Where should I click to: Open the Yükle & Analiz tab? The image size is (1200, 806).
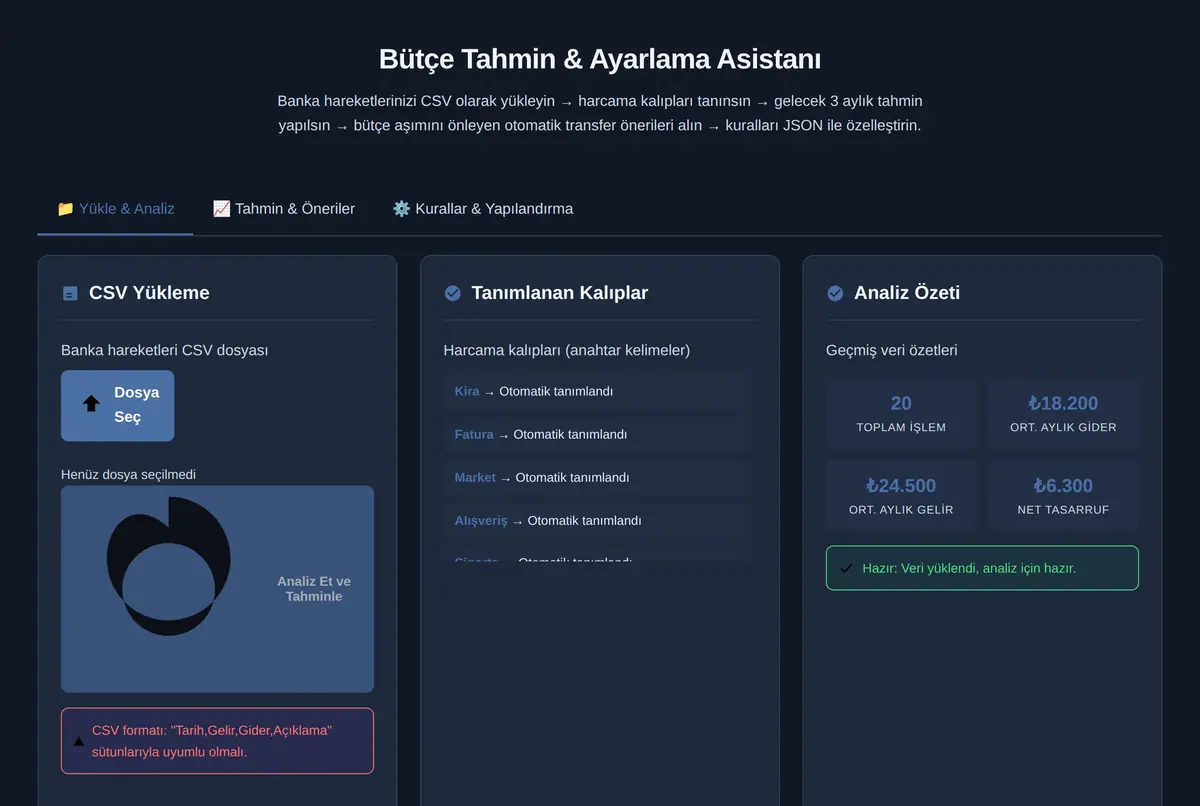point(115,209)
